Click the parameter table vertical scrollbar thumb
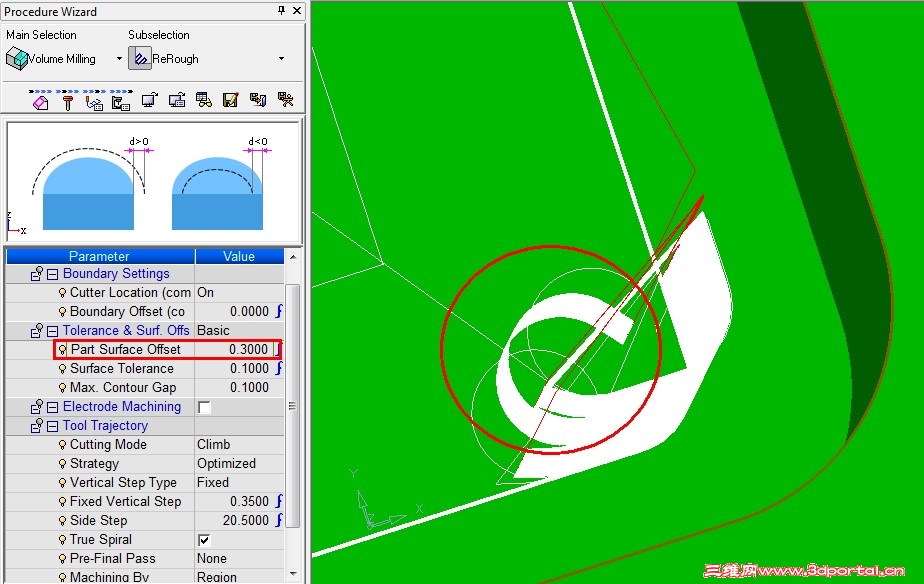This screenshot has width=924, height=584. pos(293,405)
